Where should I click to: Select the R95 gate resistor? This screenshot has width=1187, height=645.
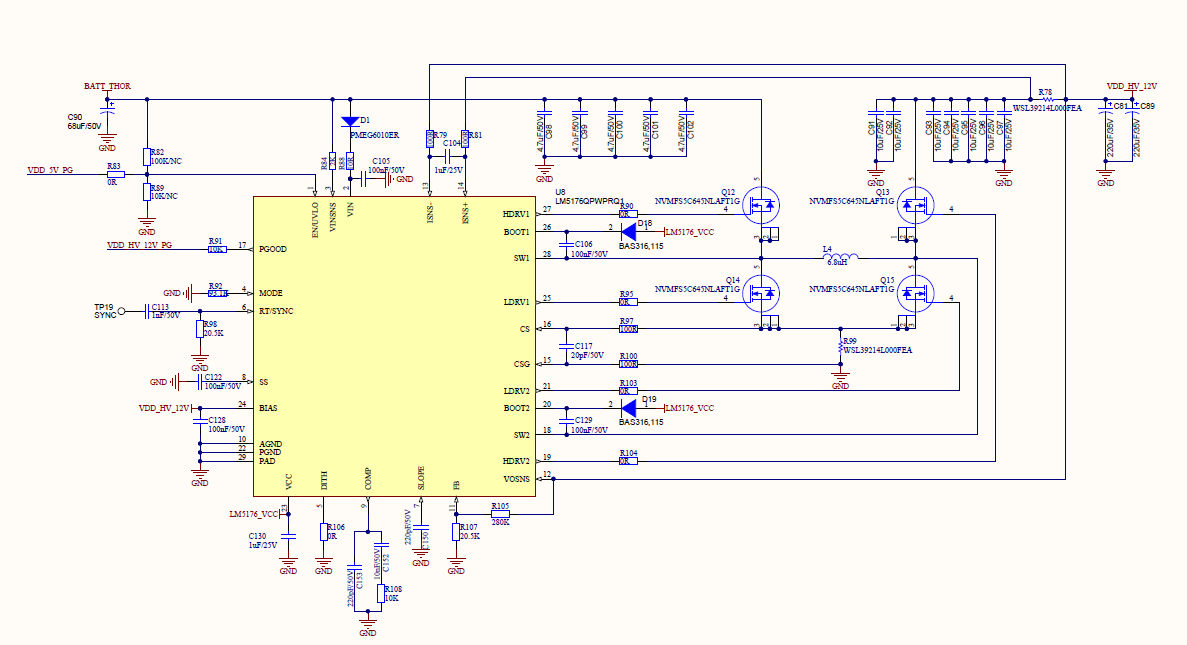(x=628, y=302)
